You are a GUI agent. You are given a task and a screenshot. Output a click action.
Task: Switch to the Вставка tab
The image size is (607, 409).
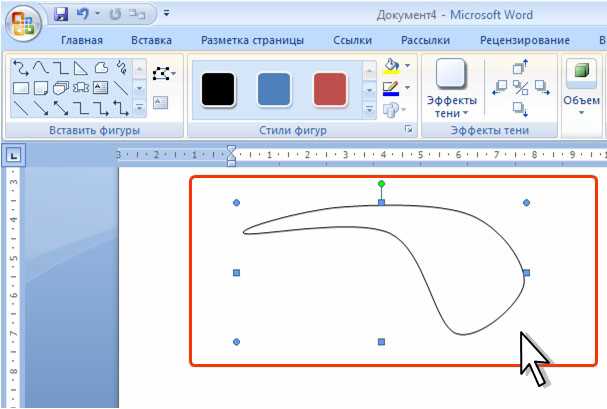pyautogui.click(x=151, y=41)
